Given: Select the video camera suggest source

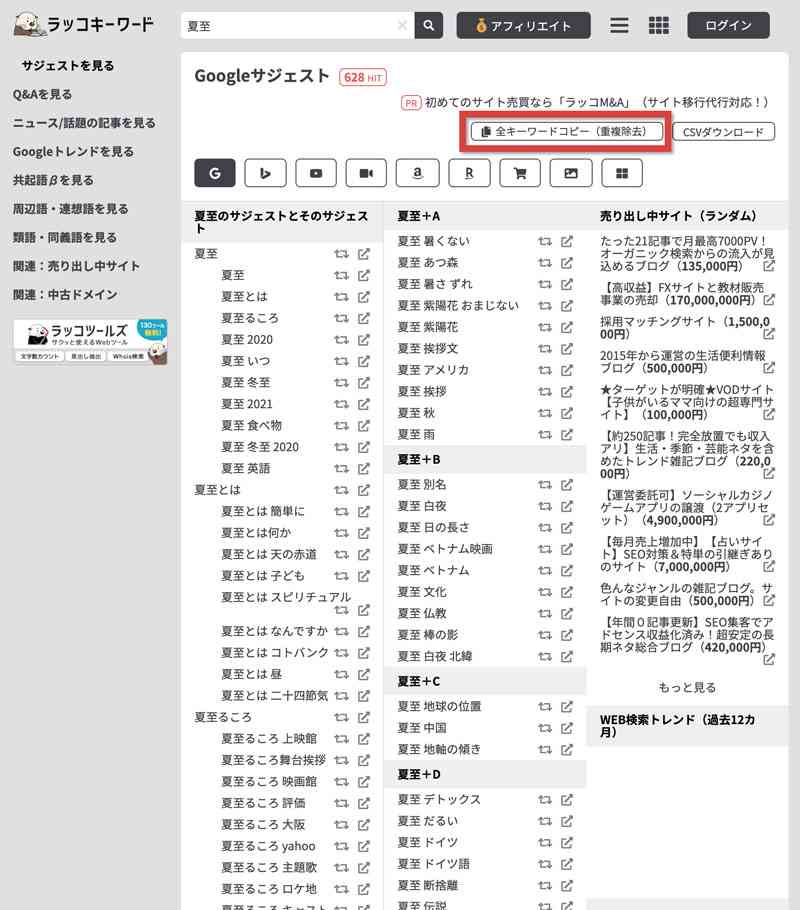Looking at the screenshot, I should click(366, 173).
